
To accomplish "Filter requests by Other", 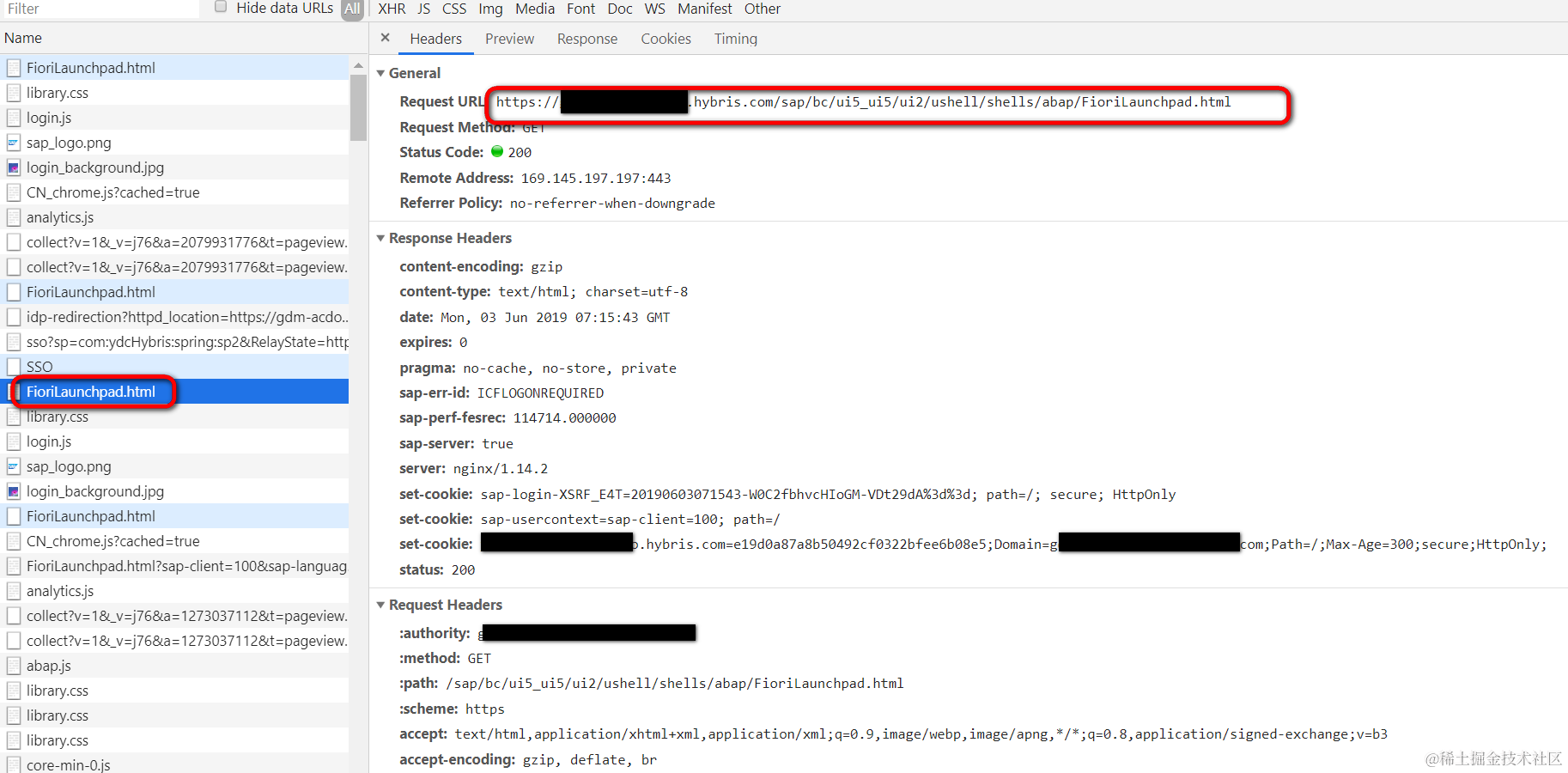I will 763,9.
